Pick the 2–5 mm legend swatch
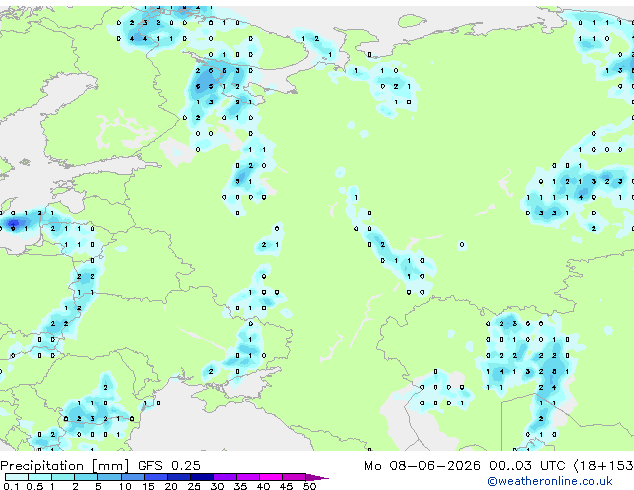 click(86, 477)
